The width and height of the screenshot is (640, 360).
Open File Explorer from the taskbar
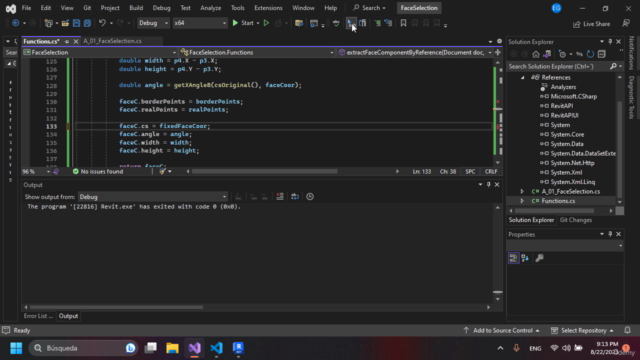[172, 348]
